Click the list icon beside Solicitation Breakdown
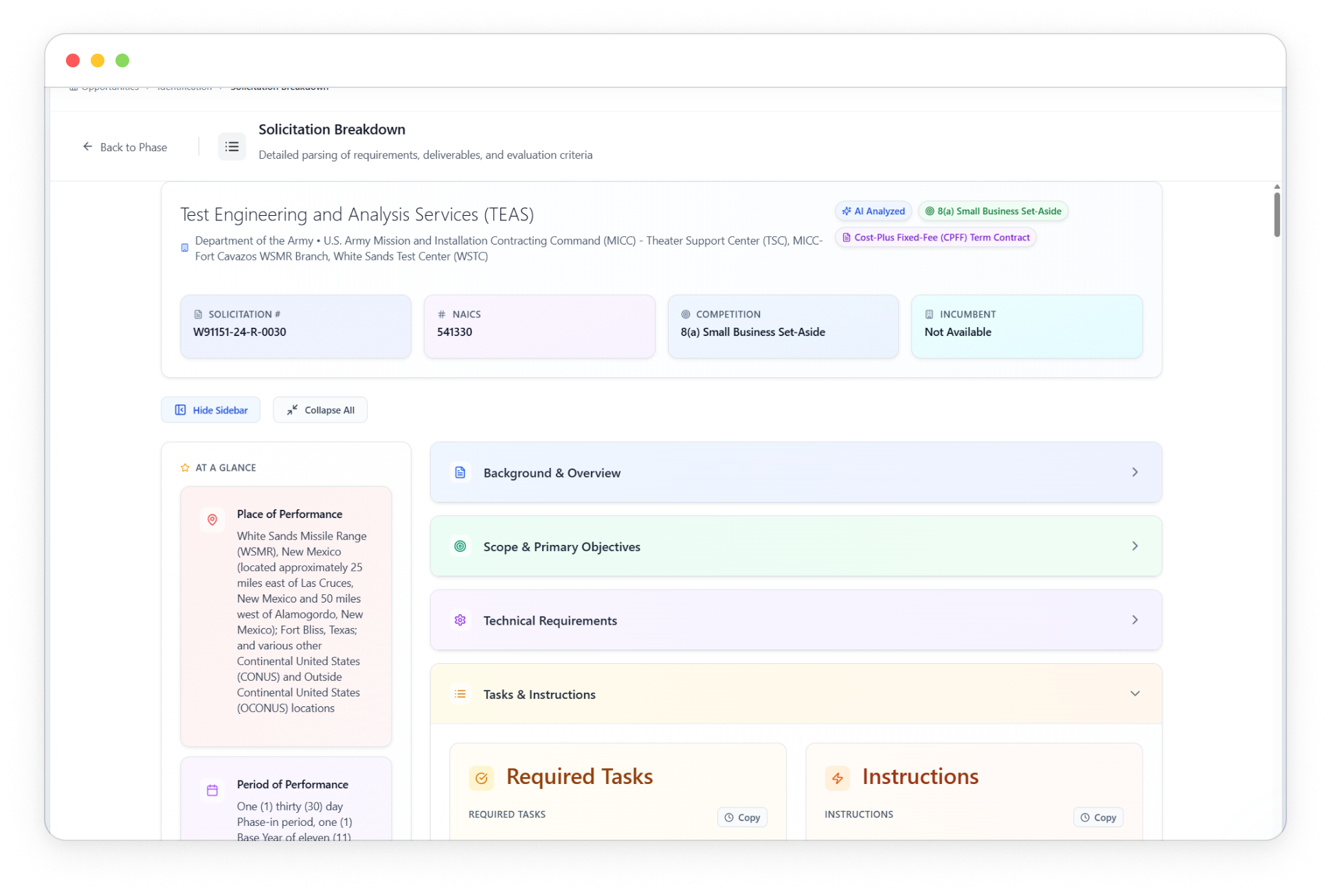Viewport: 1331px width, 896px height. point(232,146)
